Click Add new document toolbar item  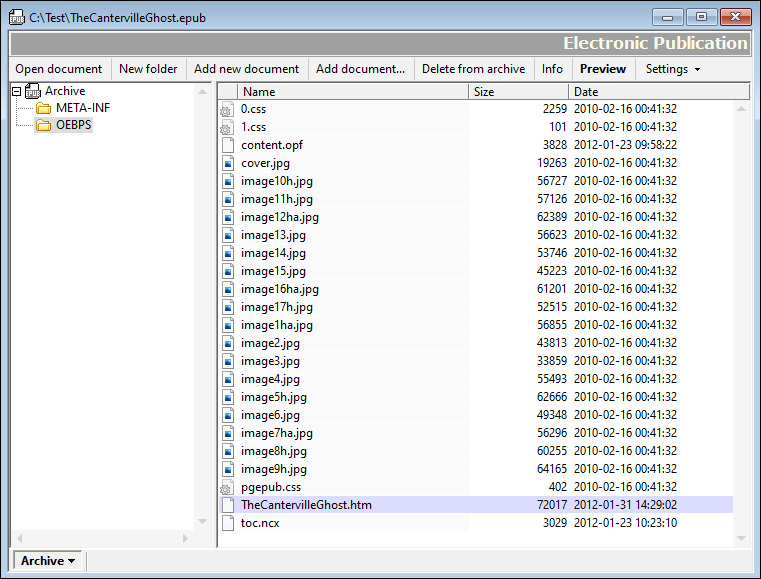(x=246, y=69)
